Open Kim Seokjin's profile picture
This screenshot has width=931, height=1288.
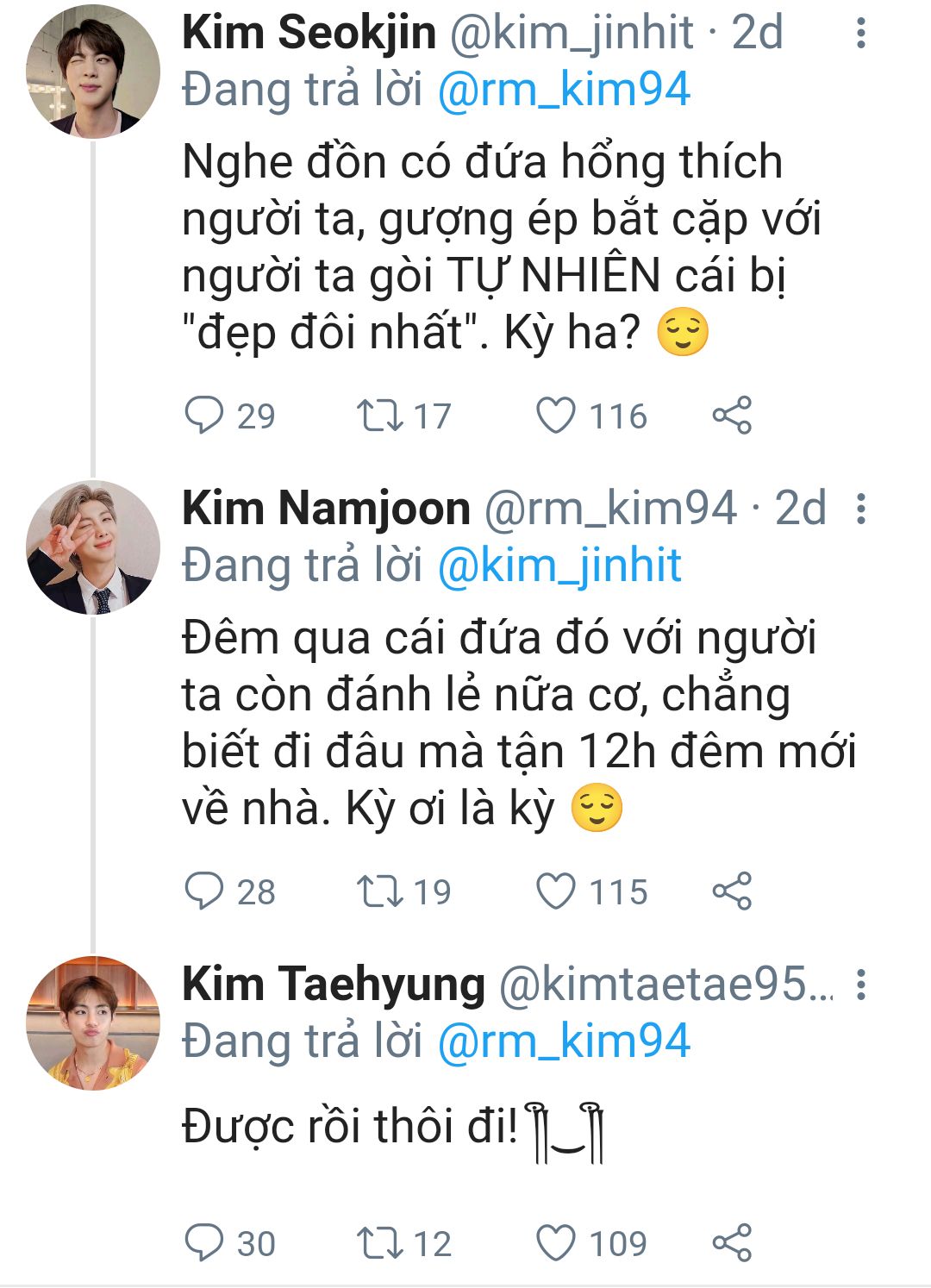coord(93,72)
